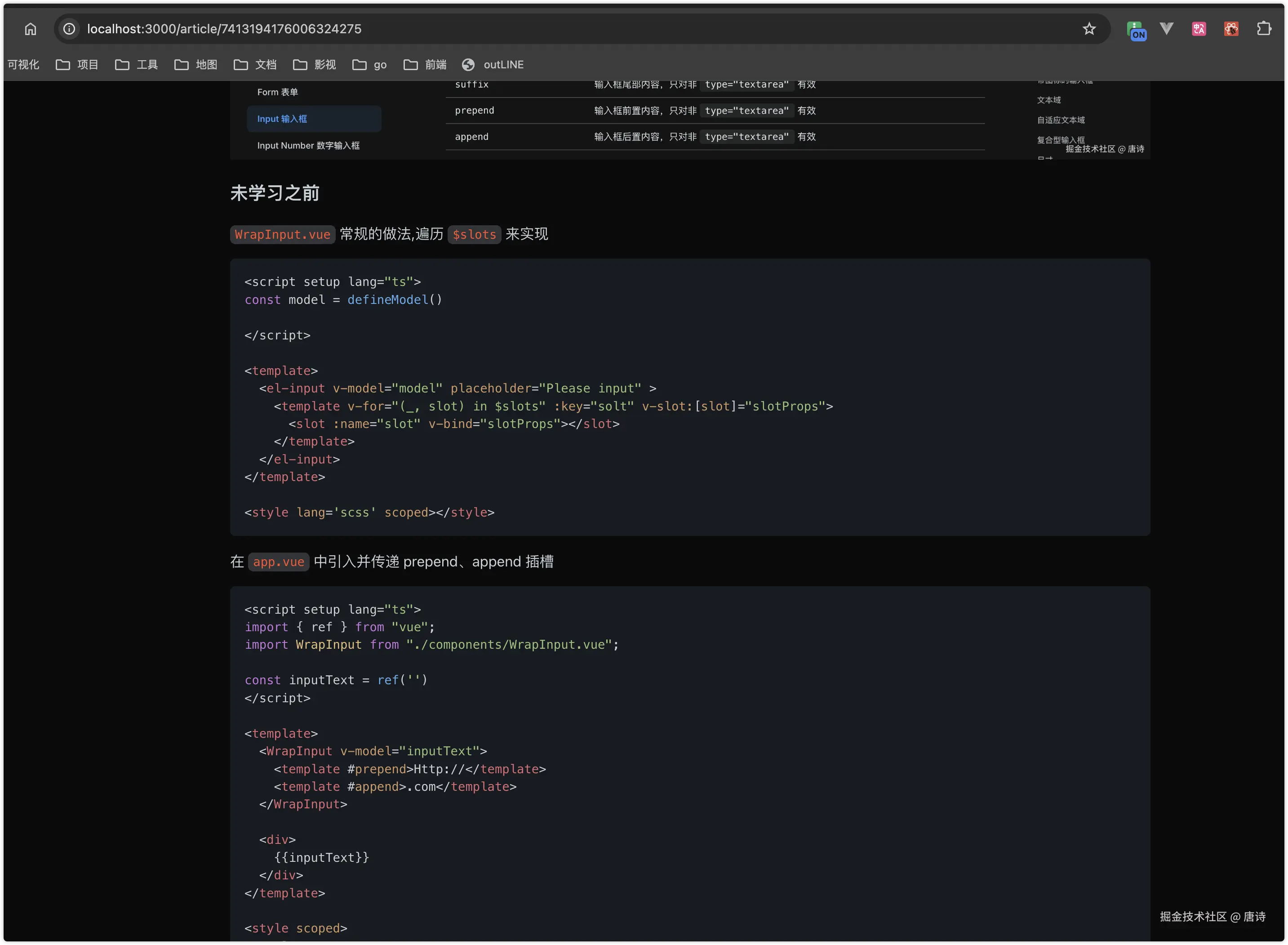
Task: Open the red flower-shaped extension icon
Action: (x=1231, y=29)
